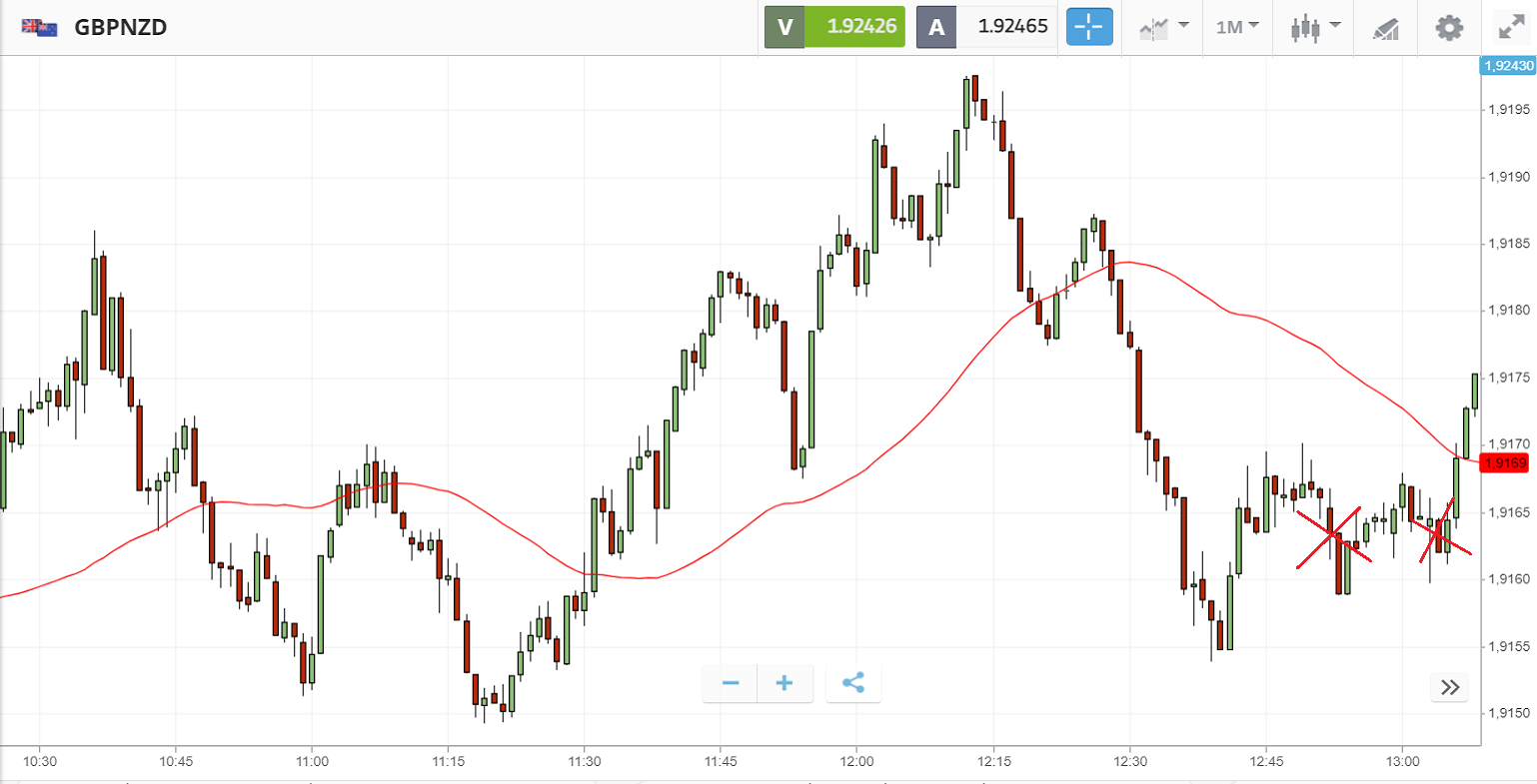Expand chart to fullscreen
This screenshot has width=1537, height=784.
click(x=1511, y=27)
